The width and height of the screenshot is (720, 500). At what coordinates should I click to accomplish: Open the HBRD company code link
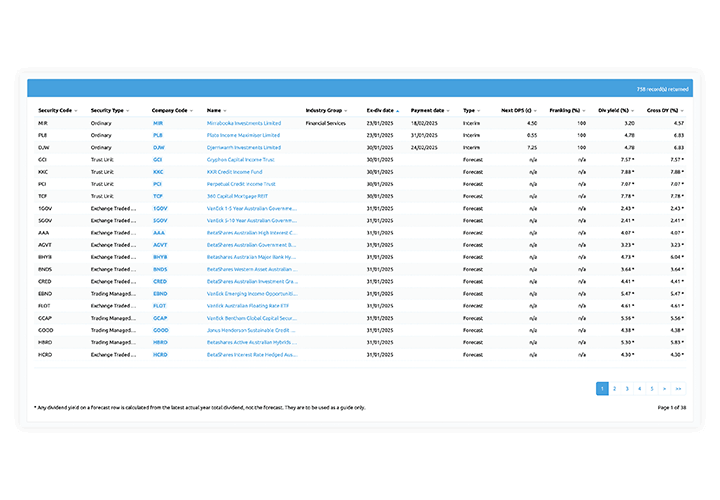[x=160, y=343]
